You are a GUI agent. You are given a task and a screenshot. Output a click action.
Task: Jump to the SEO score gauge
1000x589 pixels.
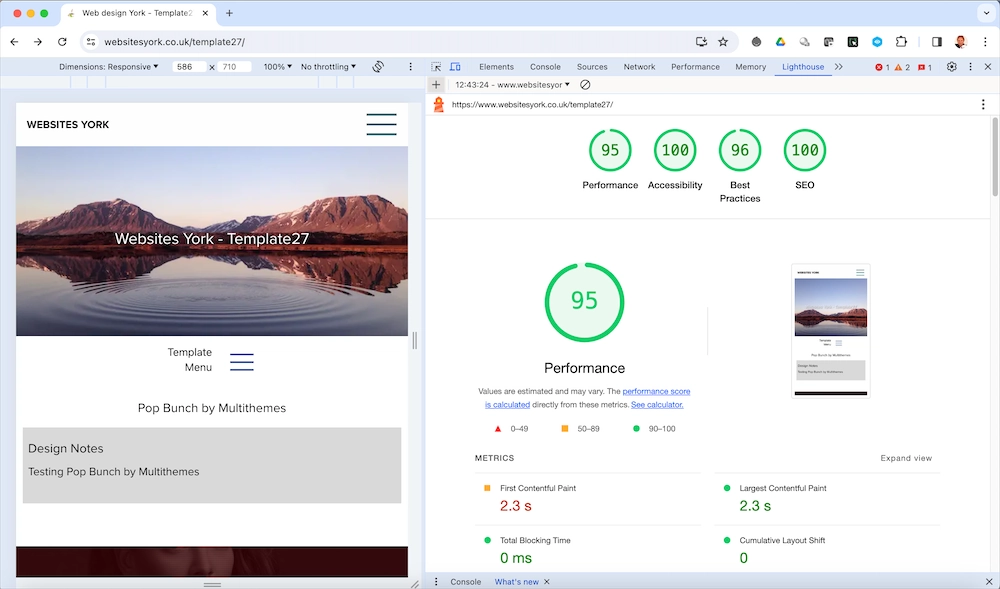tap(805, 150)
